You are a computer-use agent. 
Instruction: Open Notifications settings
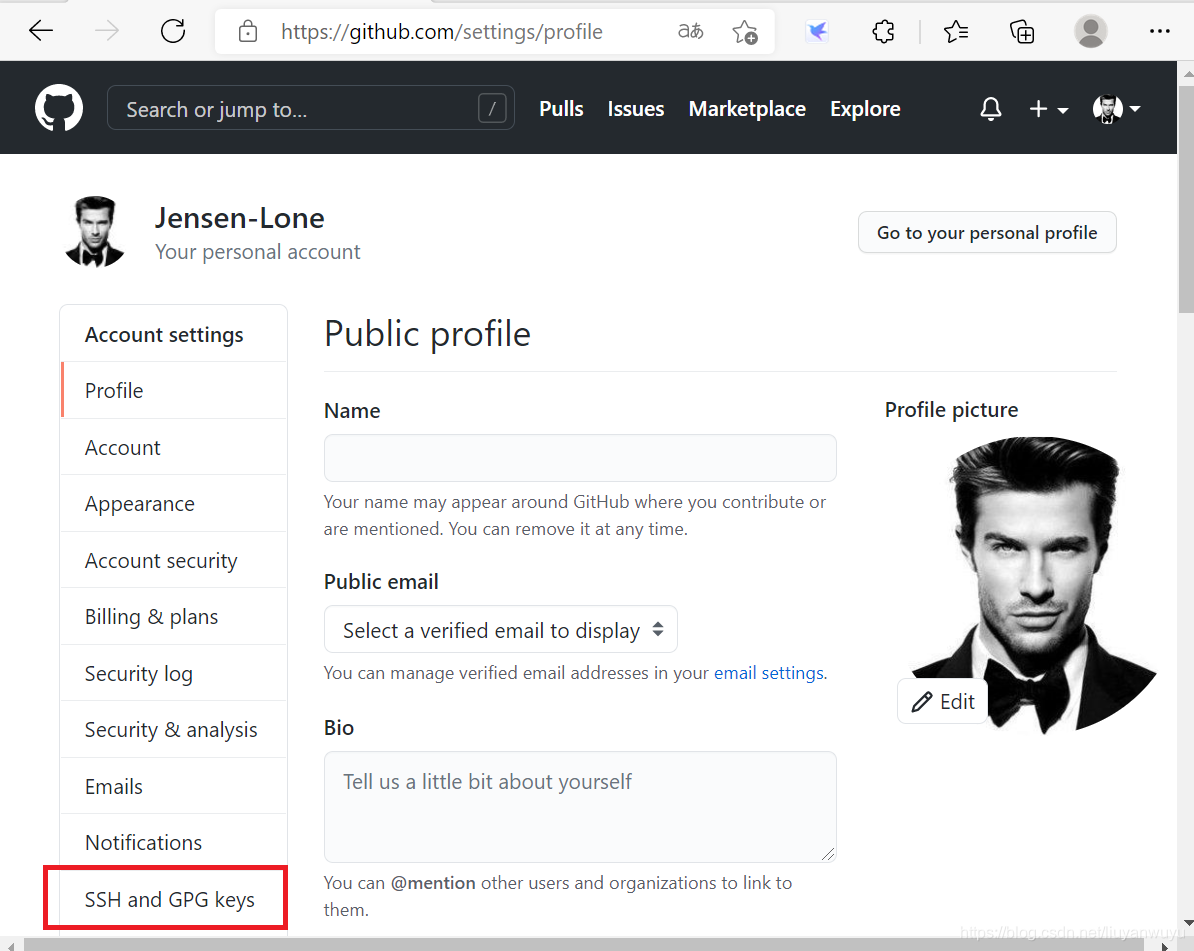174,843
